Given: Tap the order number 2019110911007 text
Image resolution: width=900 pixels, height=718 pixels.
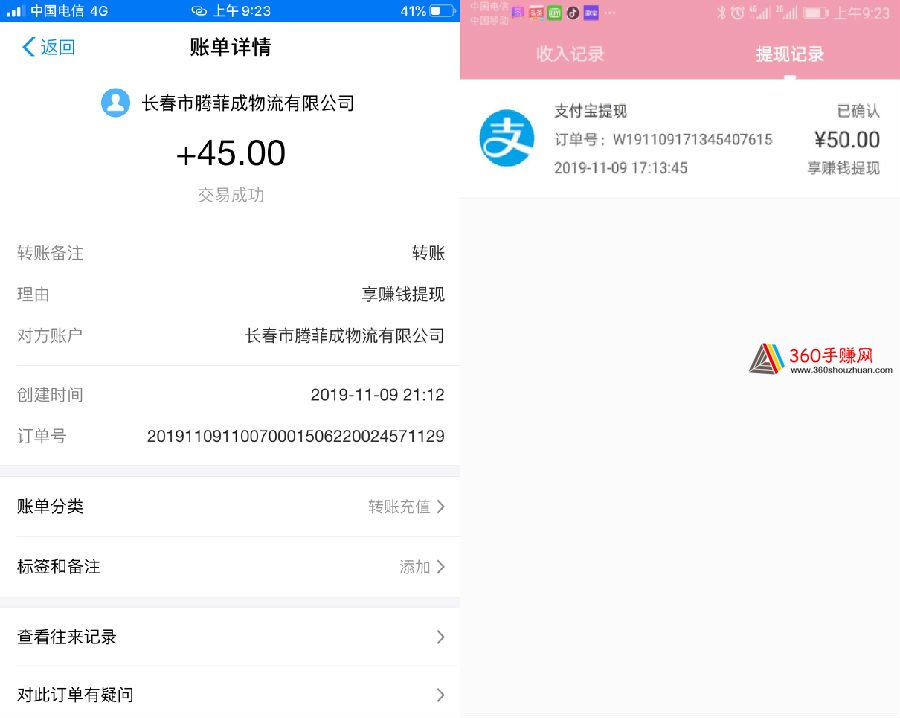Looking at the screenshot, I should (296, 436).
